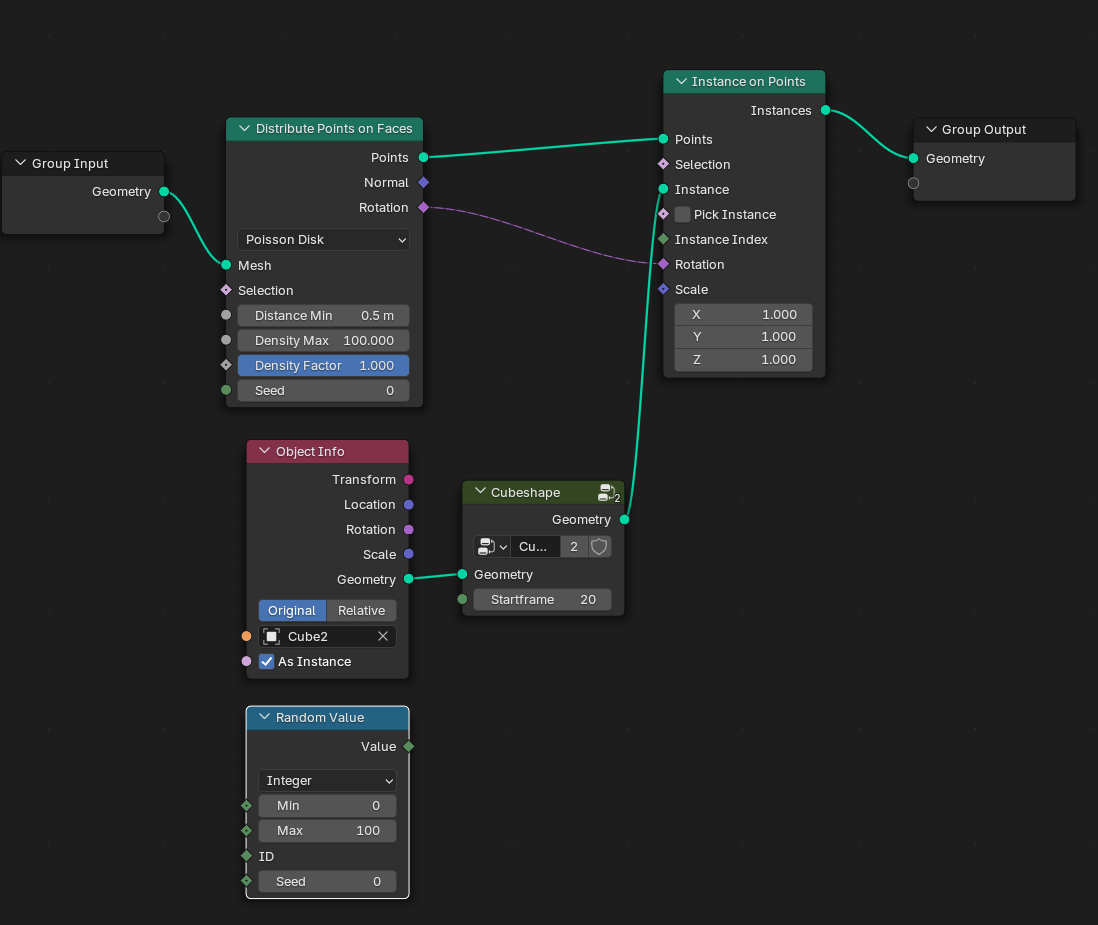
Task: Click the Density Factor slider
Action: (324, 366)
